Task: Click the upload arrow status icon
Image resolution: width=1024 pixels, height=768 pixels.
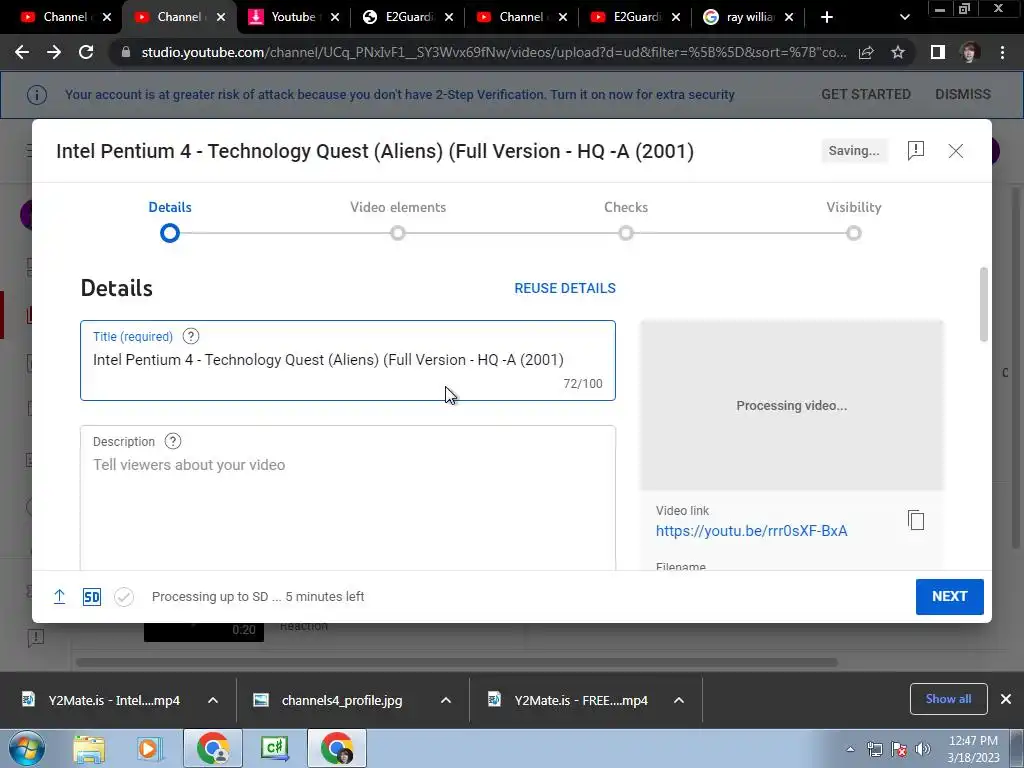Action: 59,596
